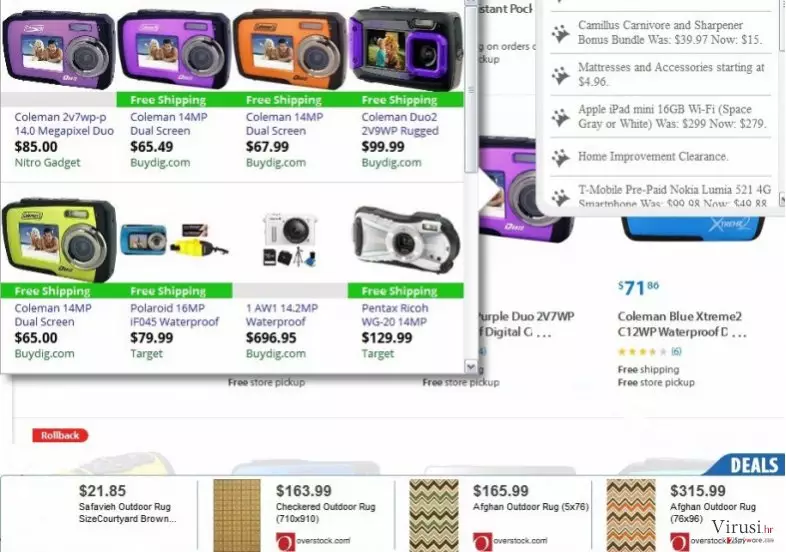Click the red Rollback badge

pyautogui.click(x=60, y=435)
